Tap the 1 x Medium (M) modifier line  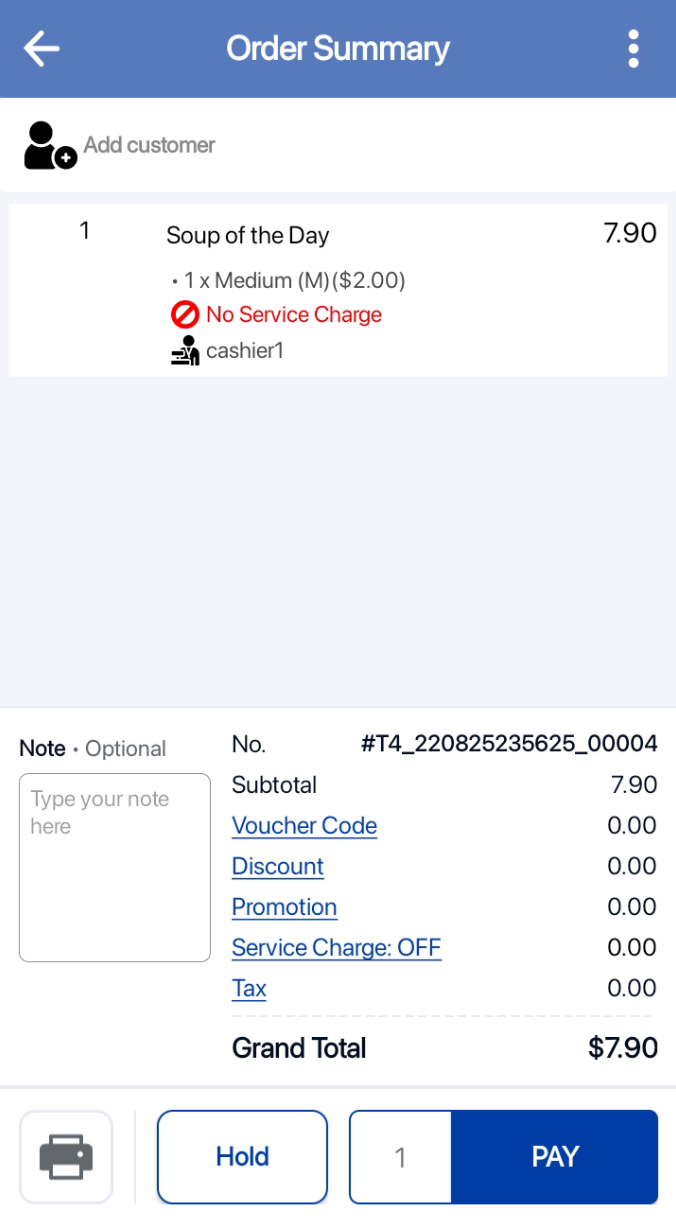(x=290, y=281)
